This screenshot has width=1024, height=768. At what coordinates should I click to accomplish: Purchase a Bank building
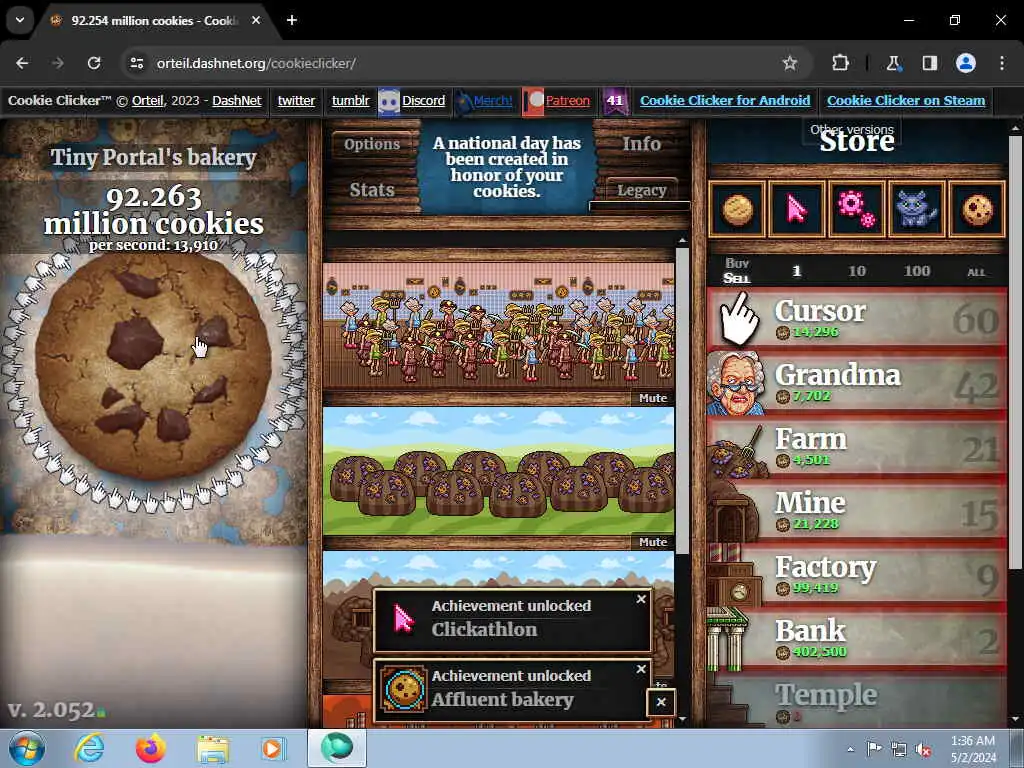(857, 639)
